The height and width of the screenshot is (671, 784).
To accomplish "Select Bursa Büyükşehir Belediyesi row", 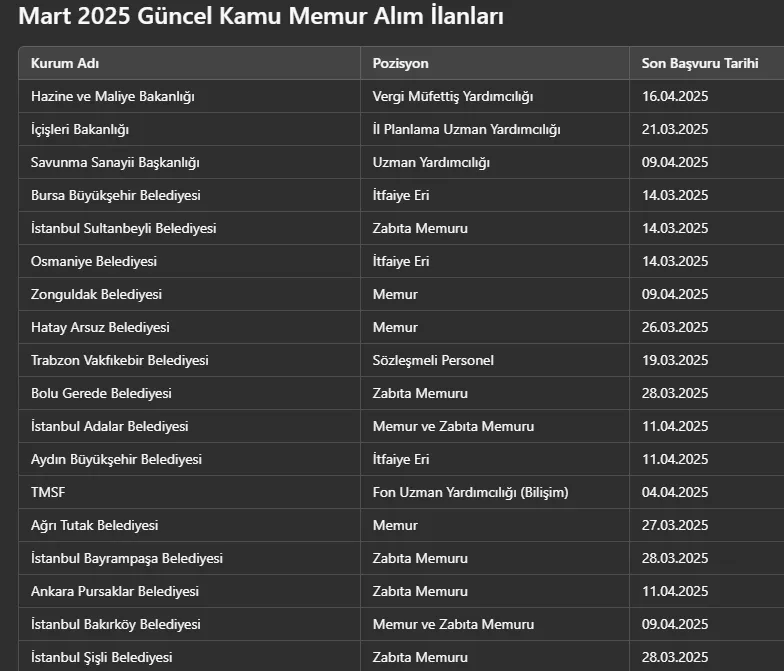I will point(402,195).
